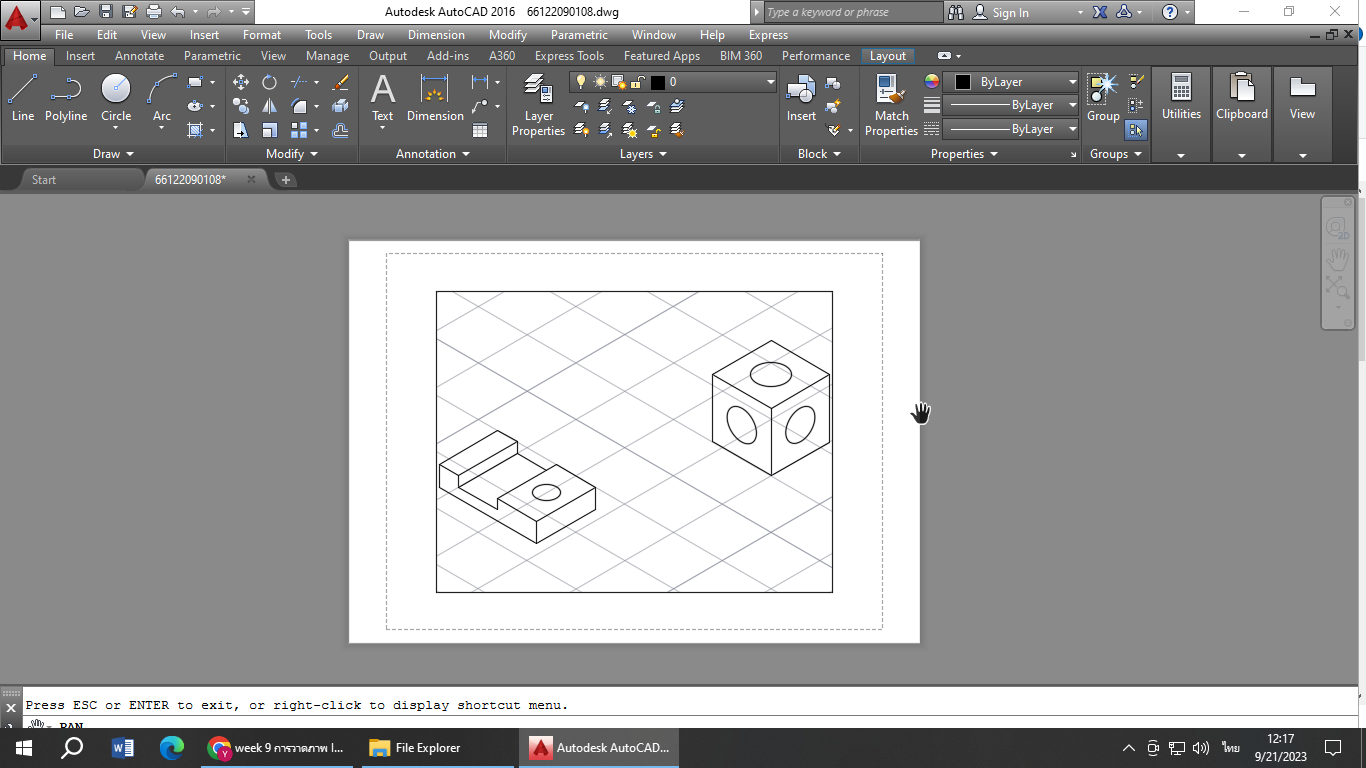Click the Insert block icon
Screen dimensions: 1366x768
801,98
